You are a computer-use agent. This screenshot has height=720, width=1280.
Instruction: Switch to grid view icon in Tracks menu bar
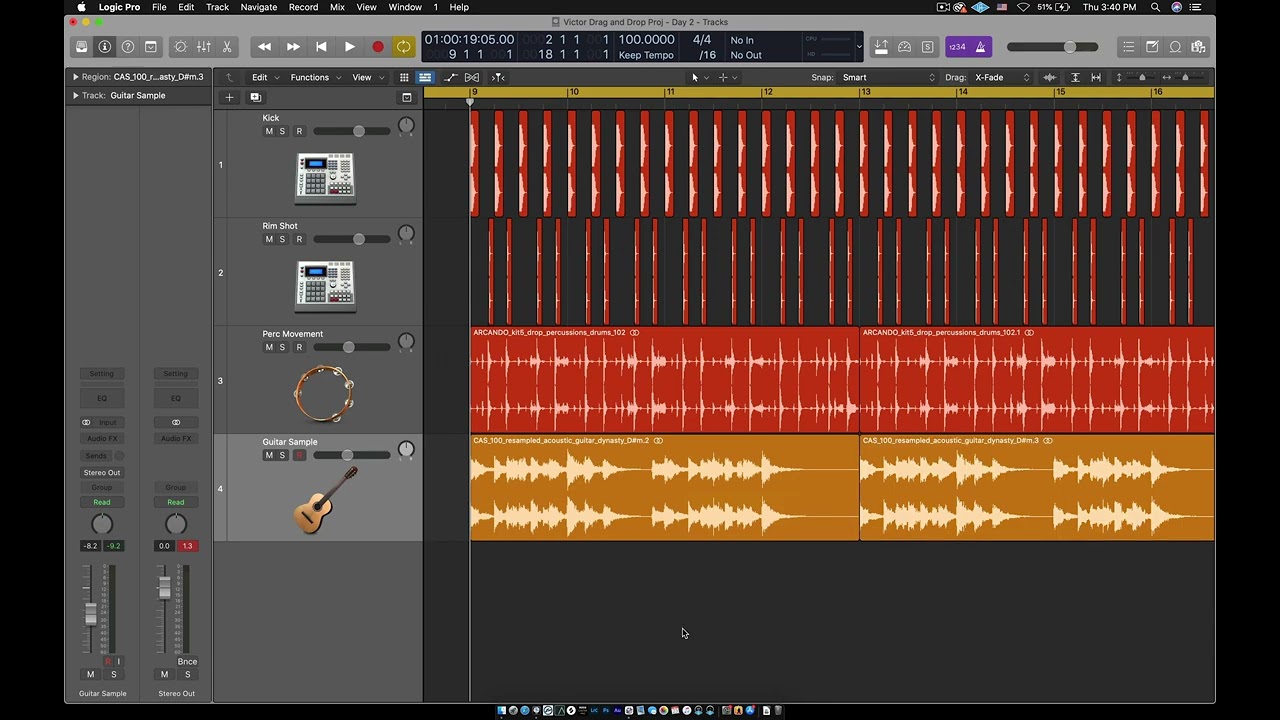click(x=404, y=77)
